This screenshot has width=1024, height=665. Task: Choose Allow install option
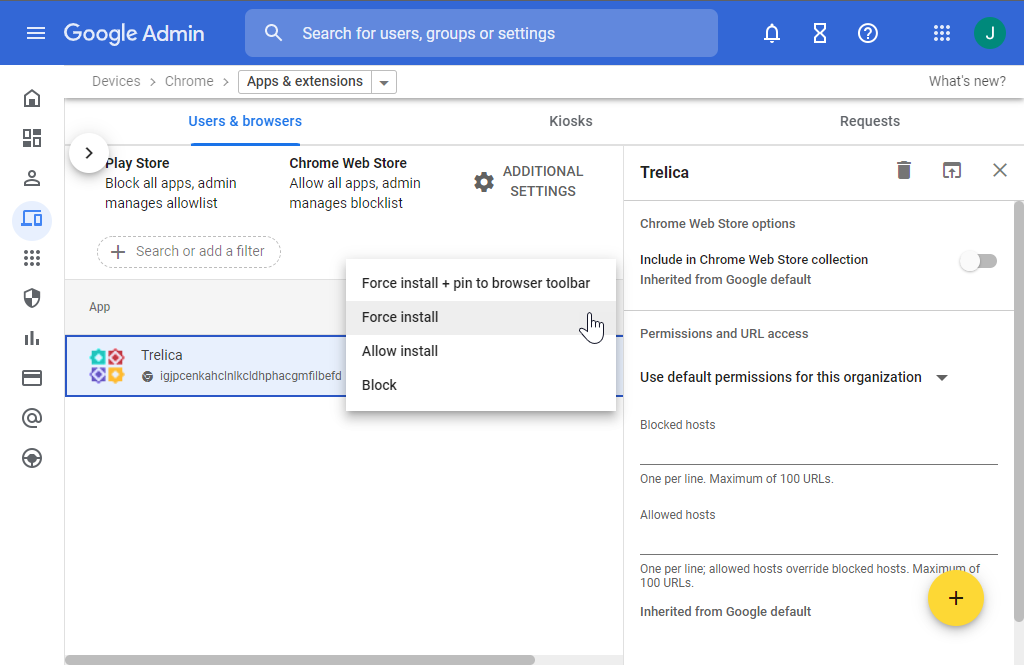[481, 351]
